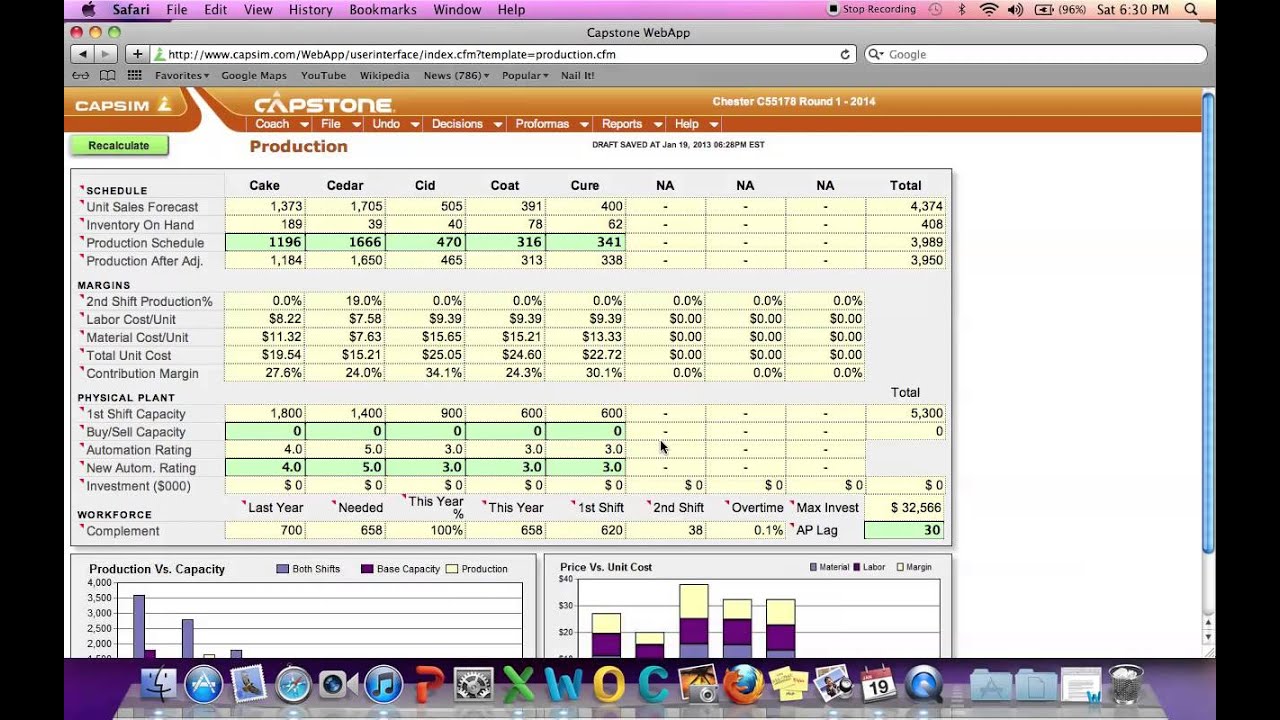The width and height of the screenshot is (1280, 720).
Task: Launch iTunes from the dock
Action: (x=383, y=685)
